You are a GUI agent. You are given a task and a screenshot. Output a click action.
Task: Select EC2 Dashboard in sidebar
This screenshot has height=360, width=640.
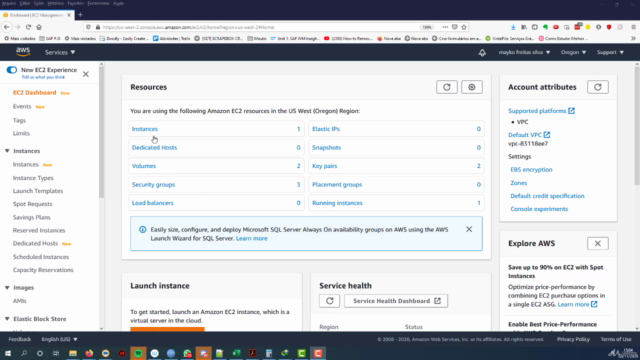(x=34, y=93)
